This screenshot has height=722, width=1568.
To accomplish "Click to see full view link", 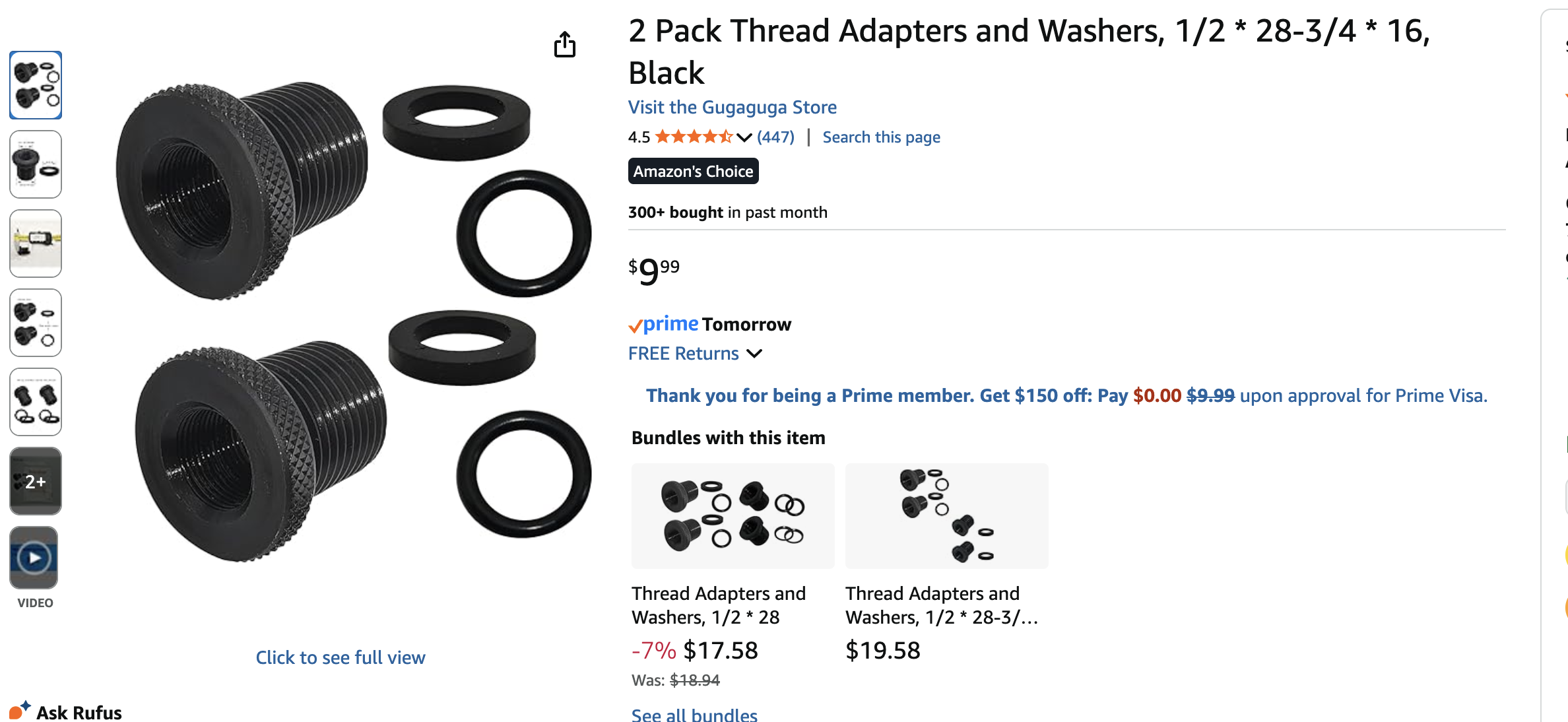I will tap(341, 657).
